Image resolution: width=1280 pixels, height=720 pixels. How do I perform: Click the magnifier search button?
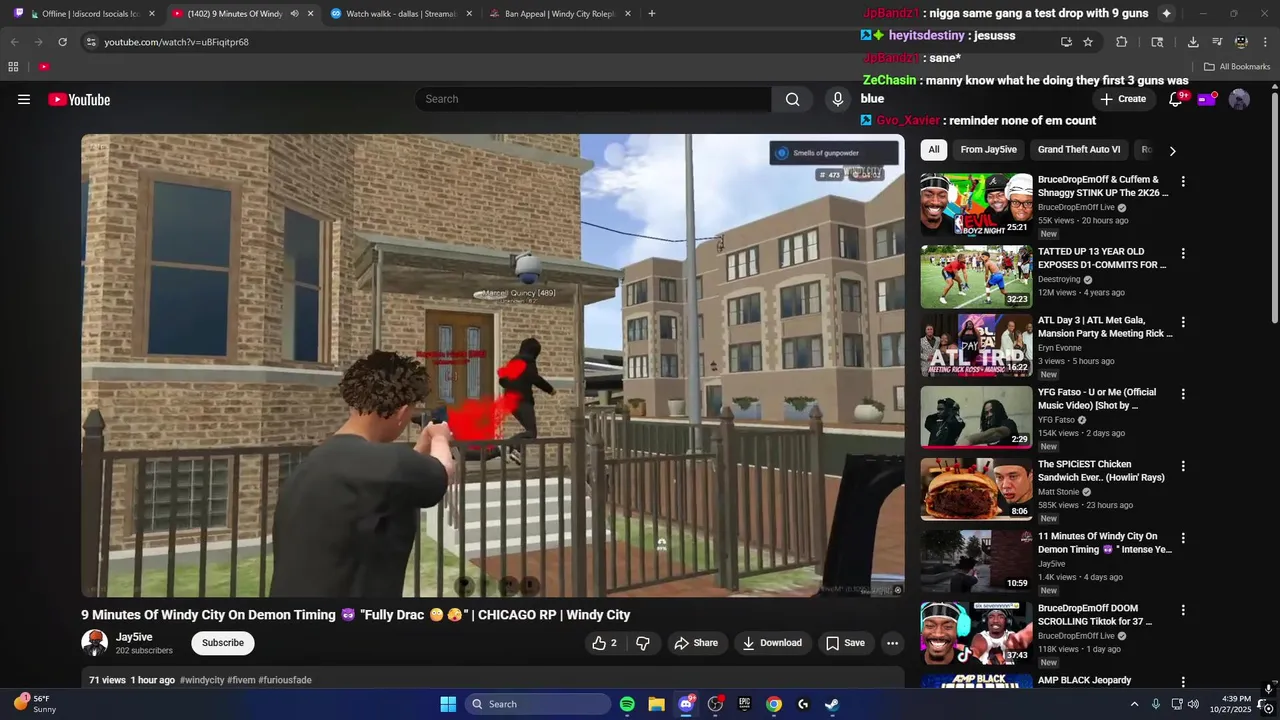pyautogui.click(x=792, y=99)
